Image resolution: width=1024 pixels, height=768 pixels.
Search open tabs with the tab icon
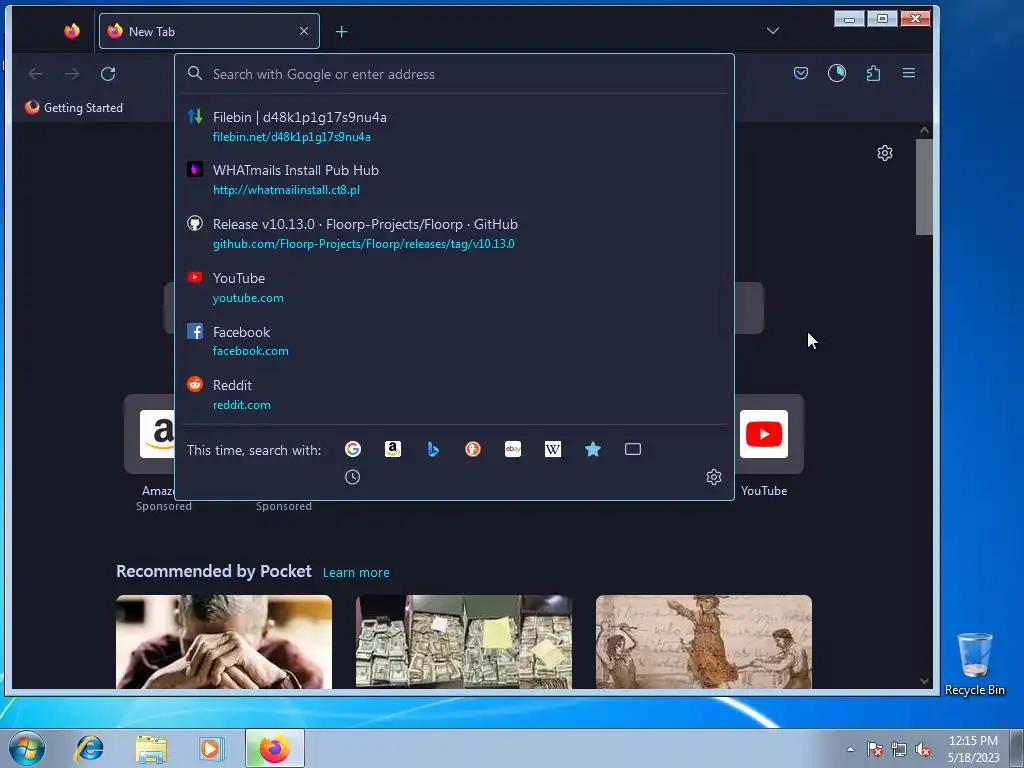click(x=633, y=449)
